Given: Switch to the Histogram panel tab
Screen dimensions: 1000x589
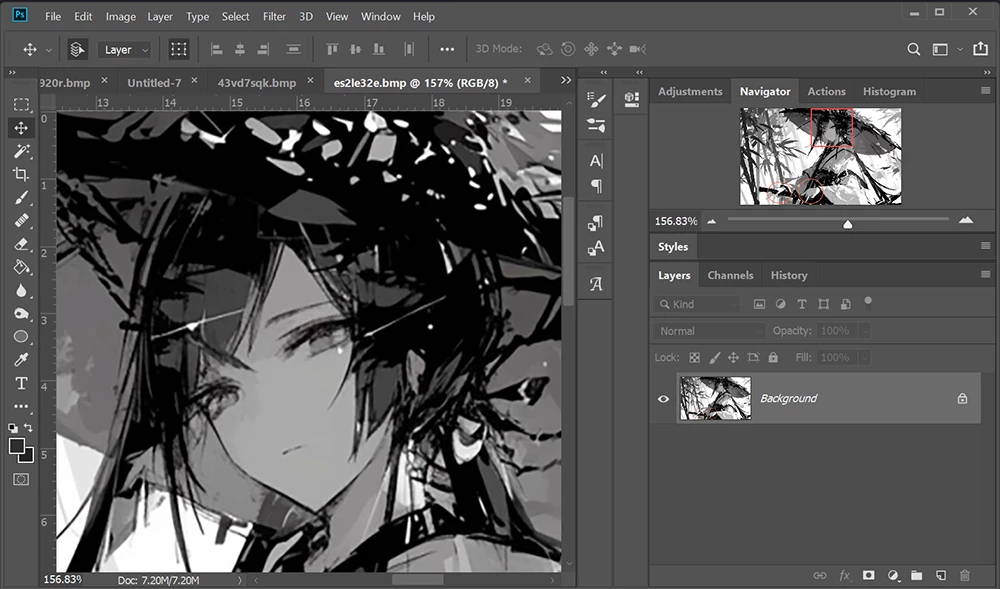Looking at the screenshot, I should point(889,91).
